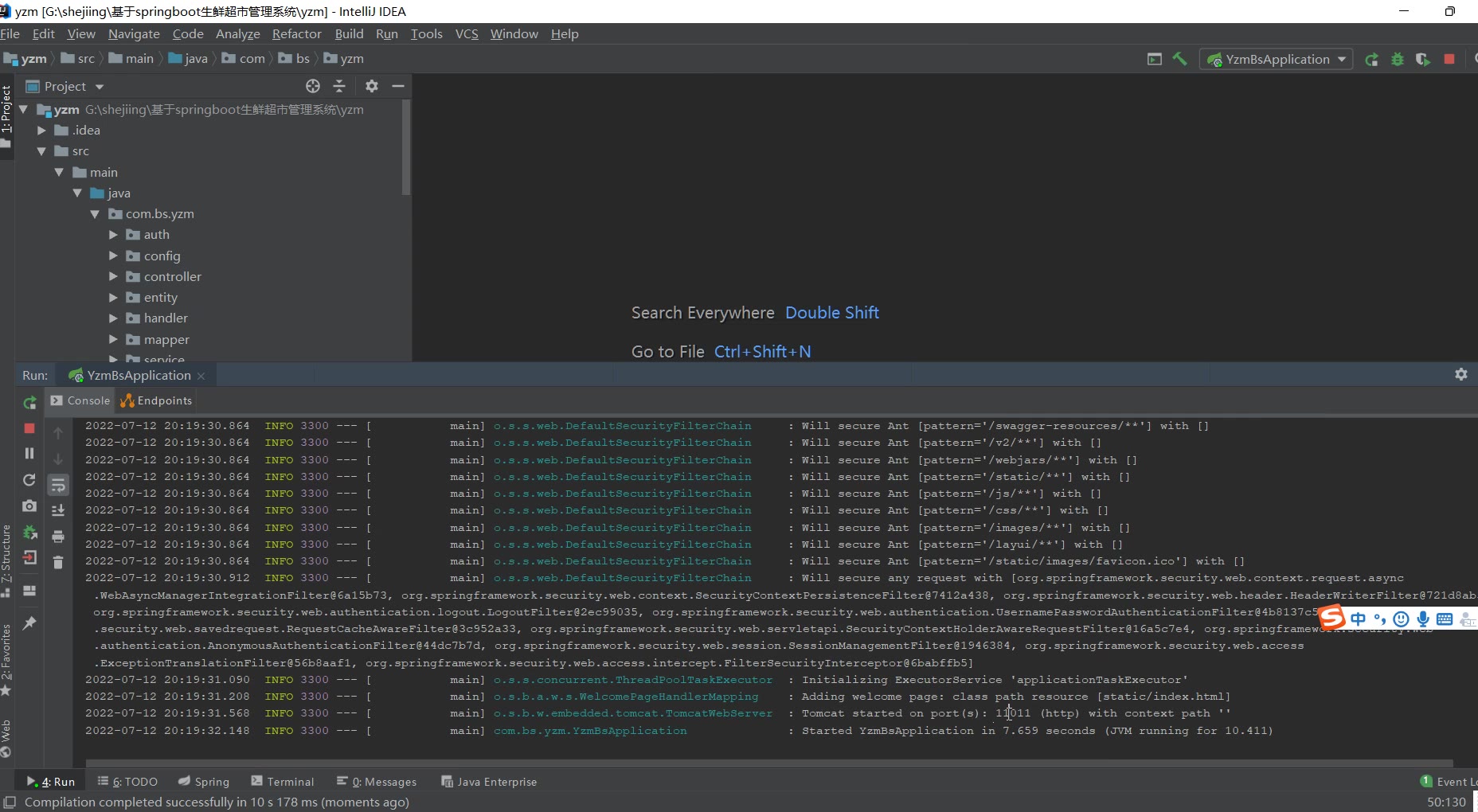The image size is (1478, 812).
Task: Toggle soft-wrap in the console
Action: coord(58,485)
